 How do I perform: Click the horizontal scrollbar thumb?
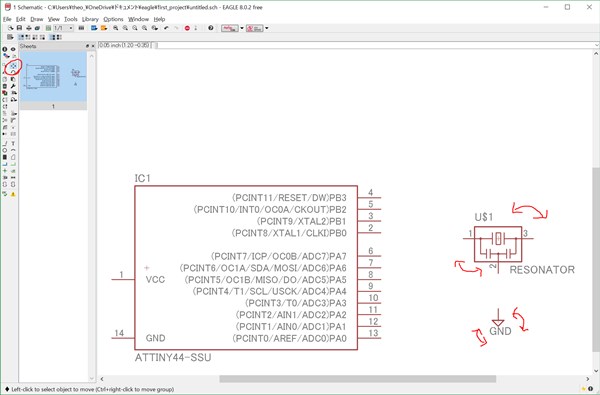point(357,379)
